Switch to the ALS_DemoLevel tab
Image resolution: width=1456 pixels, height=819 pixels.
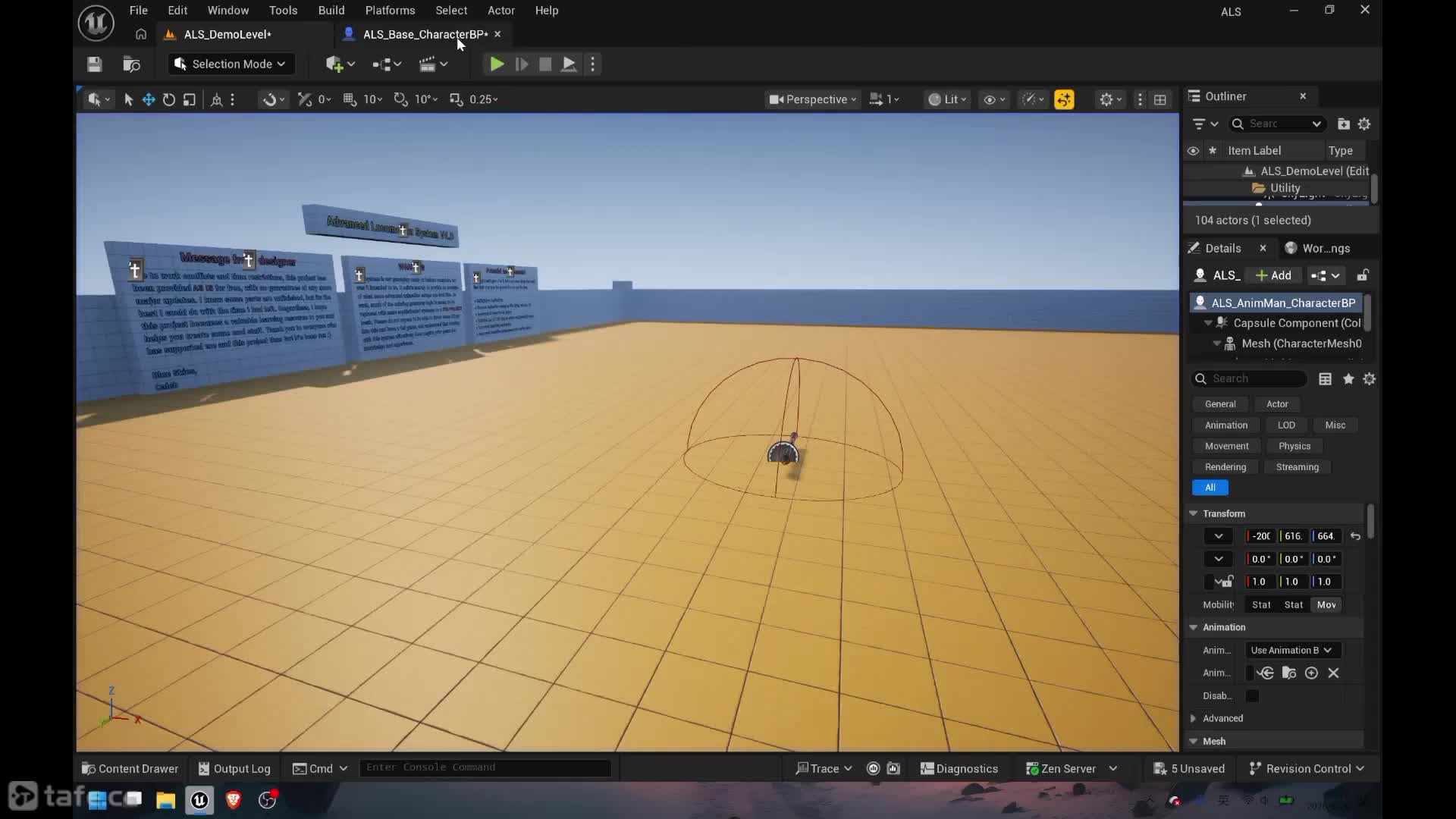227,34
